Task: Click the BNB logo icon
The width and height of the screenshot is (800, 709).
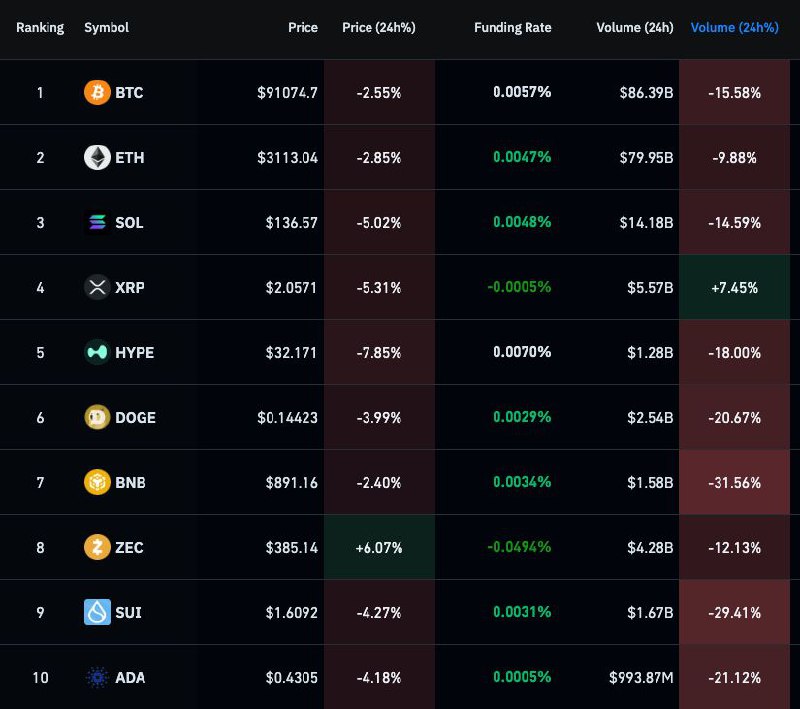Action: click(97, 483)
